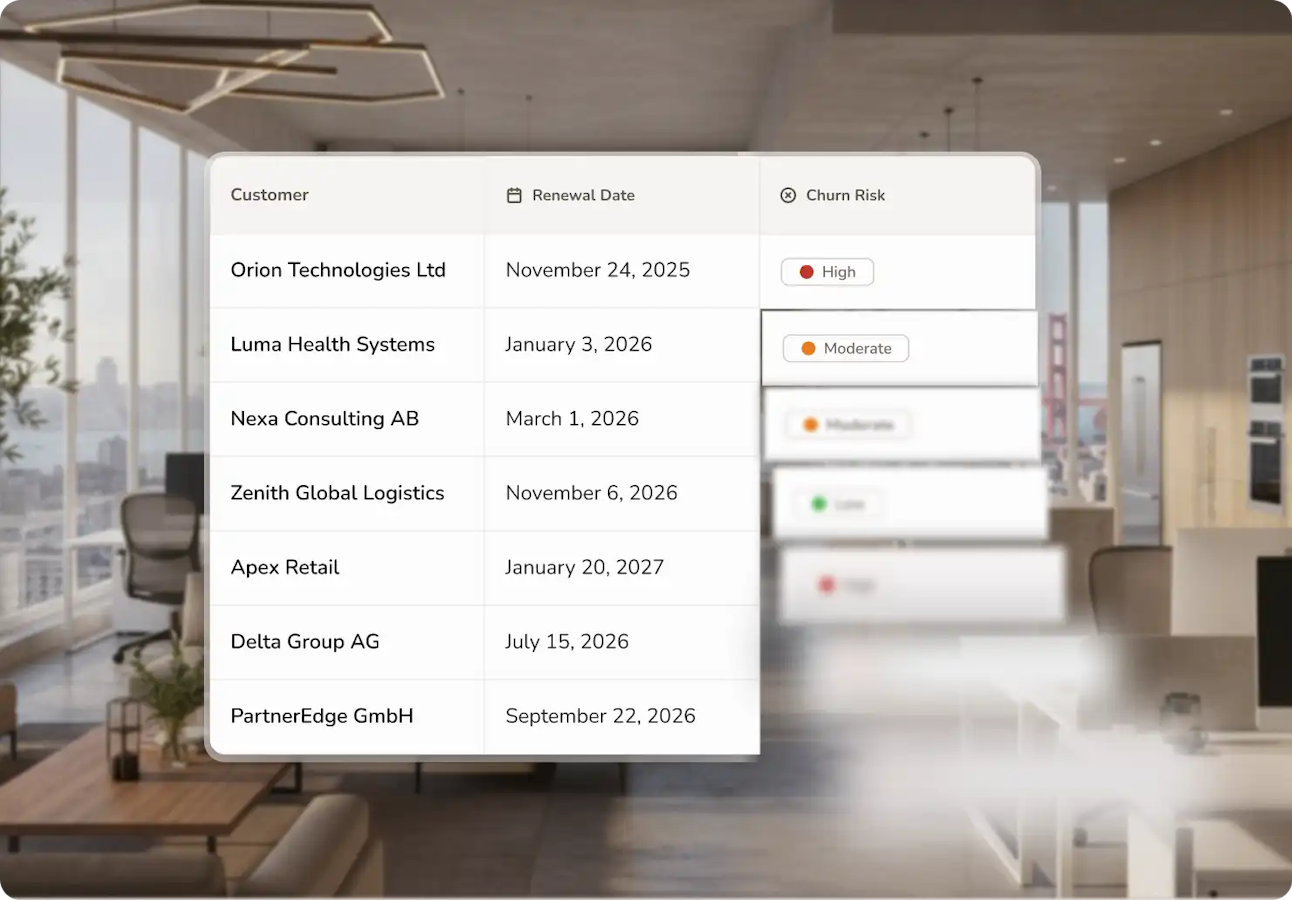Click the November 24, 2025 renewal date
This screenshot has height=900, width=1292.
tap(597, 270)
